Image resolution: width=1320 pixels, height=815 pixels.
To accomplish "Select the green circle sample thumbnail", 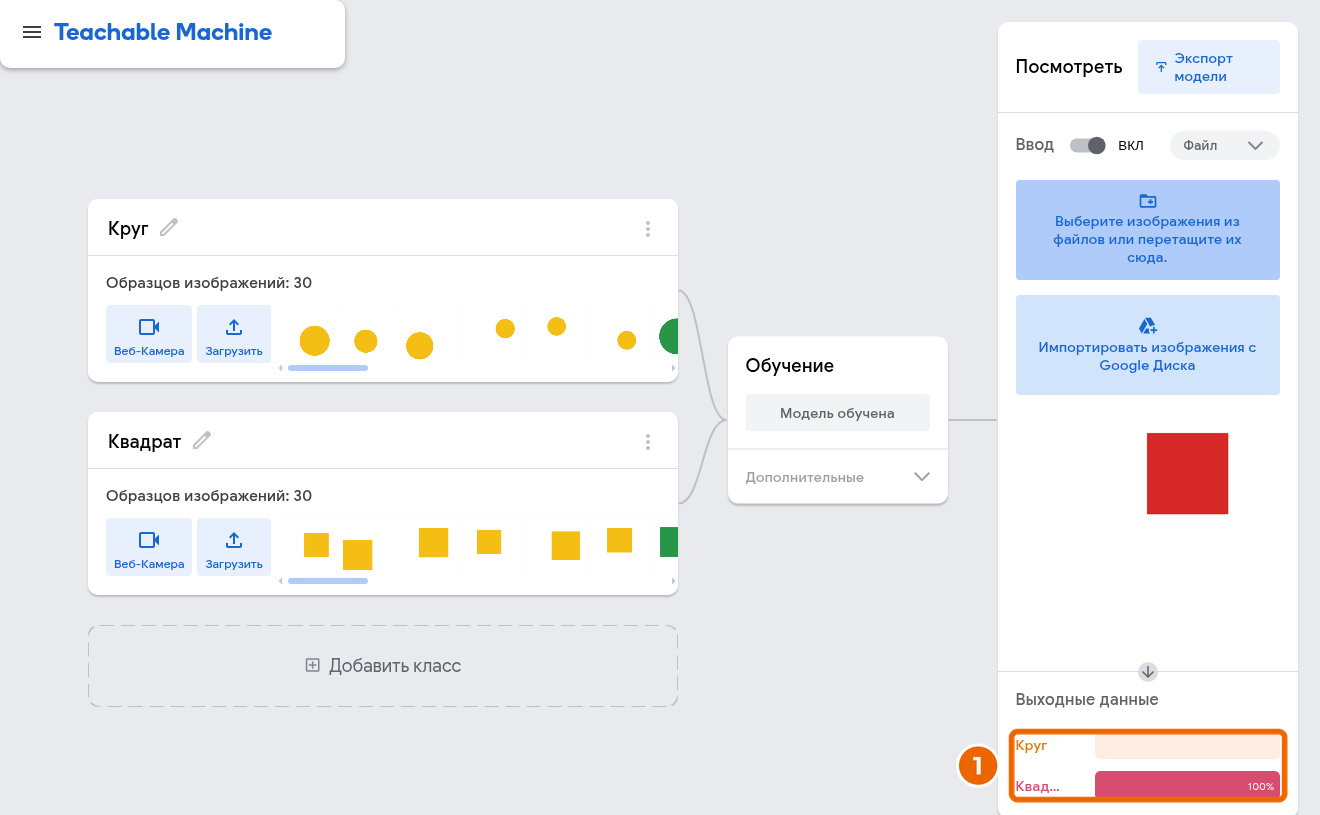I will [669, 336].
